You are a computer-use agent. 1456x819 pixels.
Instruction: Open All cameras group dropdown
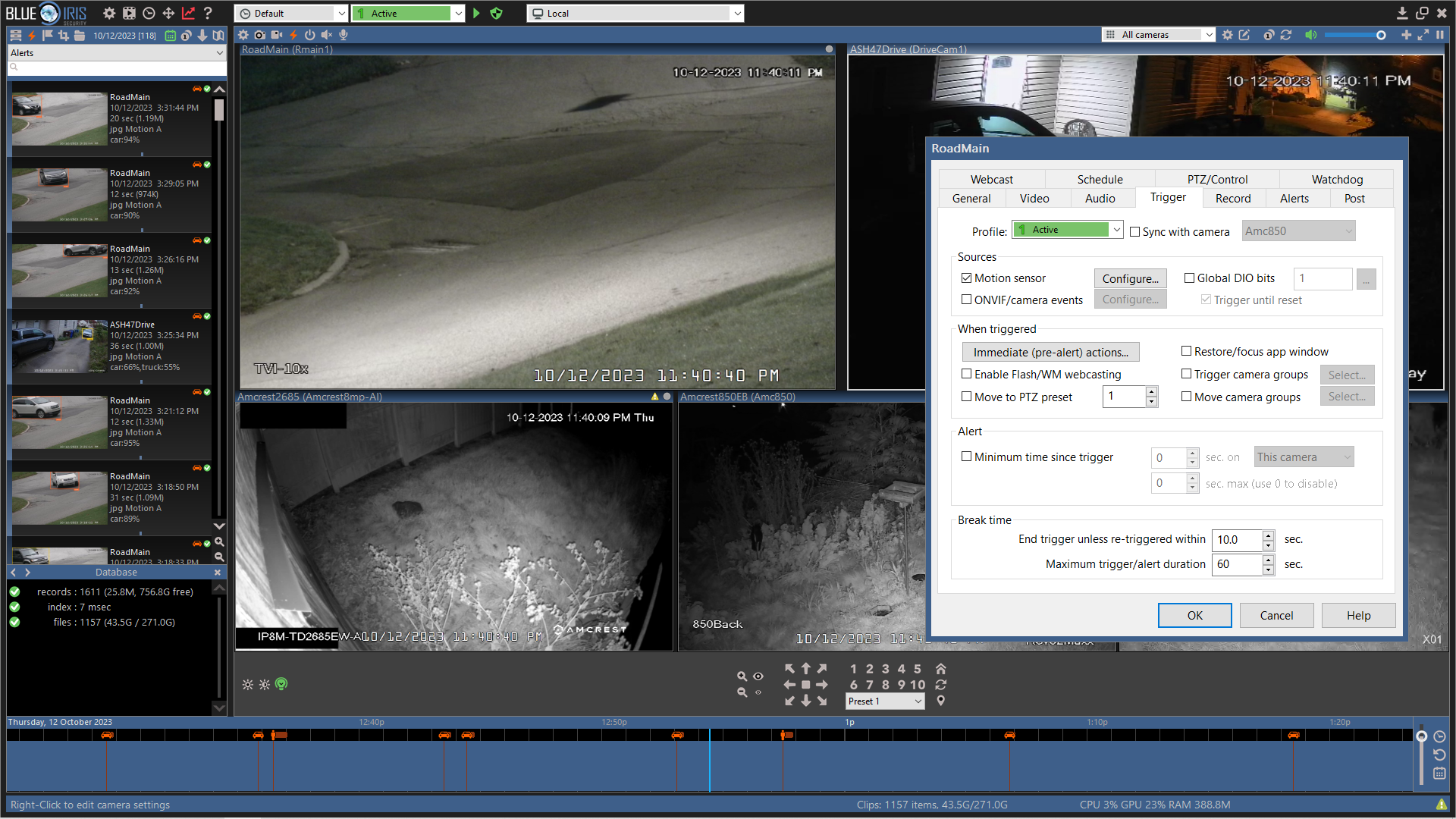tap(1159, 35)
